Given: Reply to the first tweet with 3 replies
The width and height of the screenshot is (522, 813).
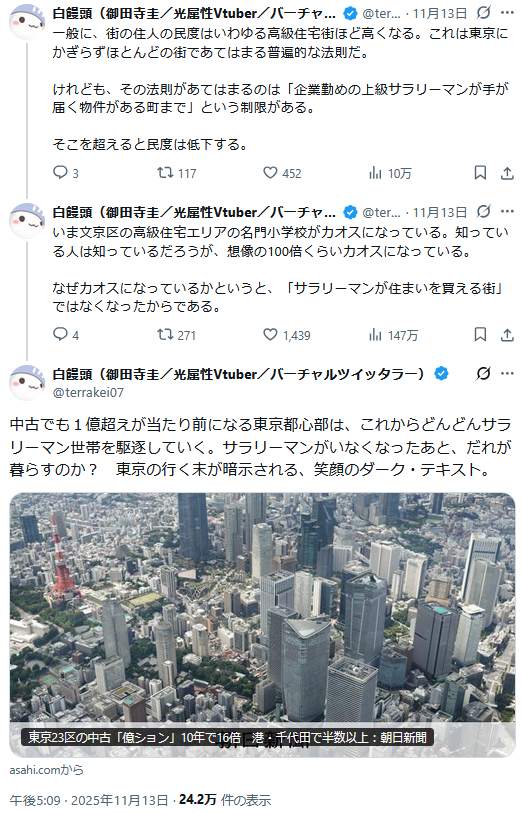Looking at the screenshot, I should 66,173.
